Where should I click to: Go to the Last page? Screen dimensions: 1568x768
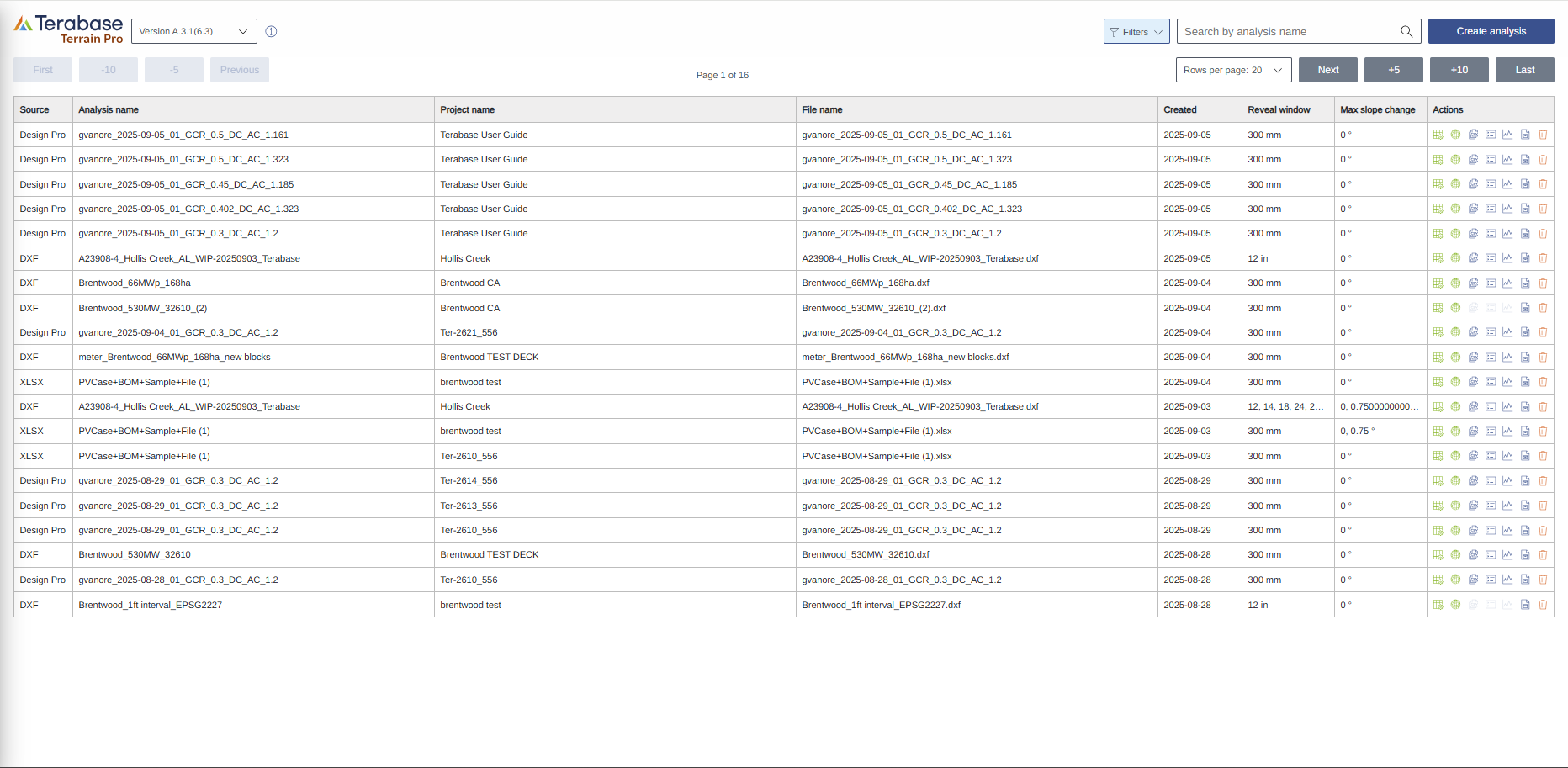(1524, 70)
